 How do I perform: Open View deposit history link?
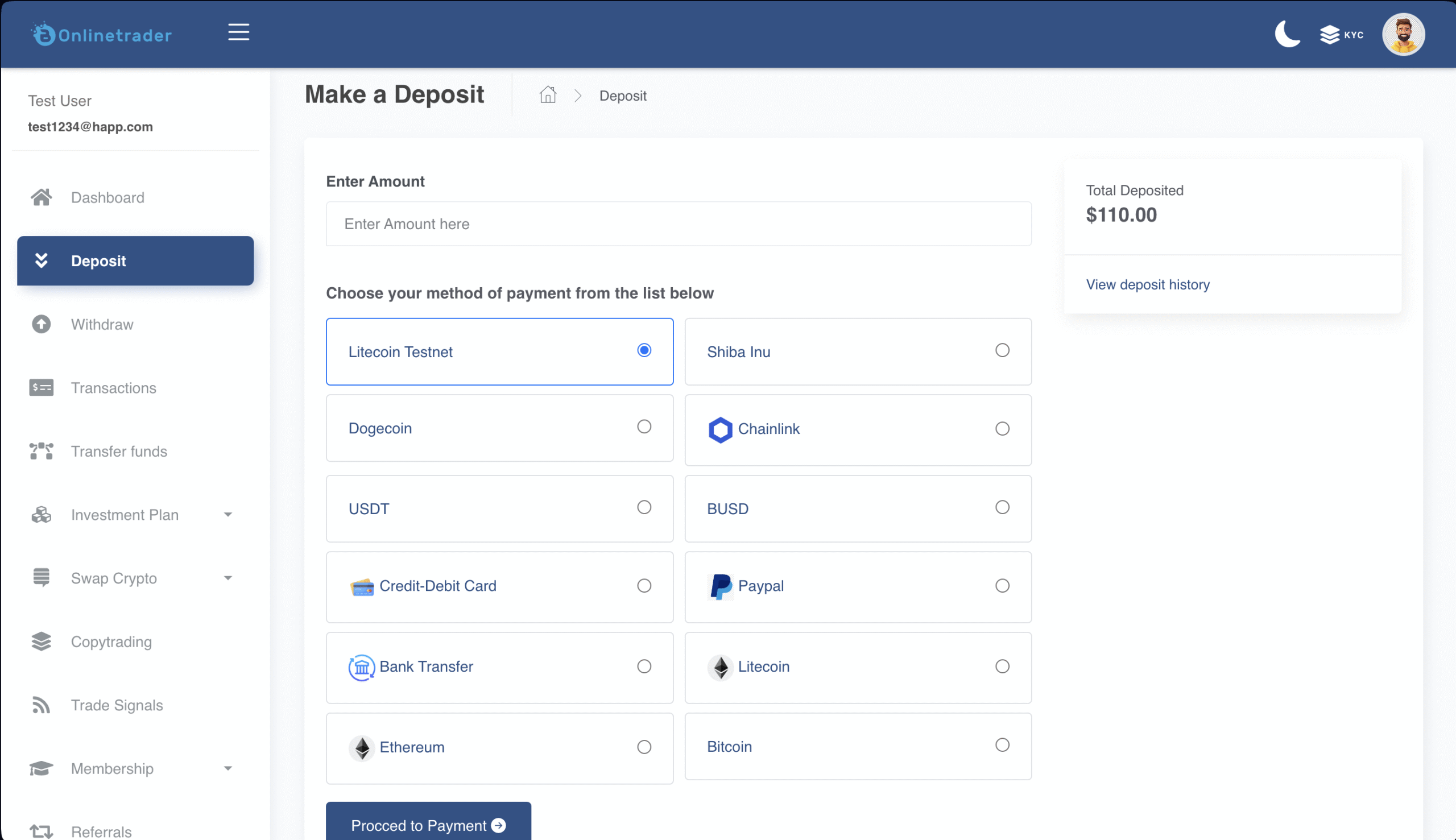point(1147,284)
